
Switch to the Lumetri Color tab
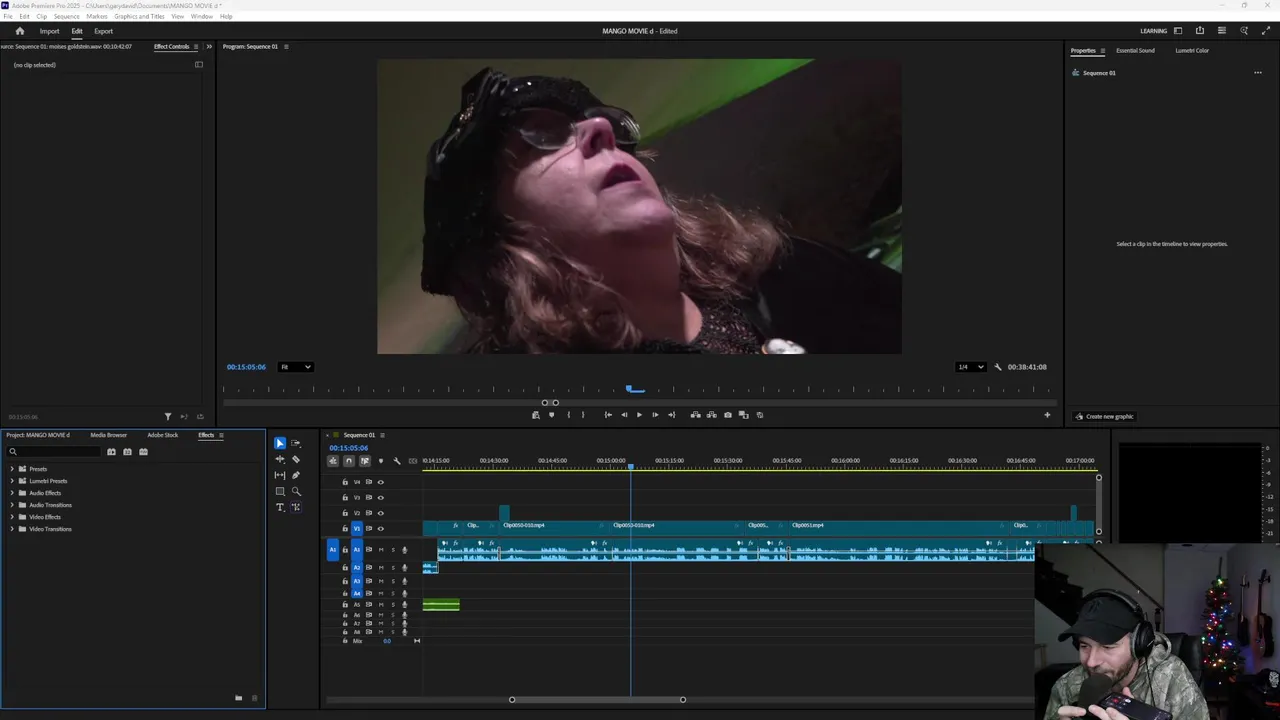pyautogui.click(x=1192, y=51)
